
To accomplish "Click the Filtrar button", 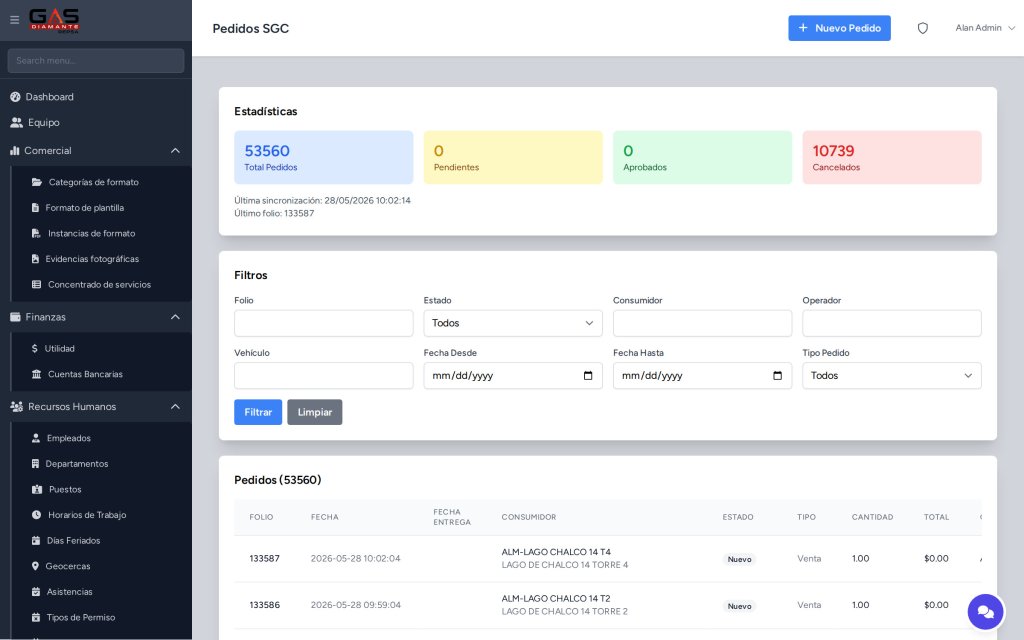I will click(258, 412).
